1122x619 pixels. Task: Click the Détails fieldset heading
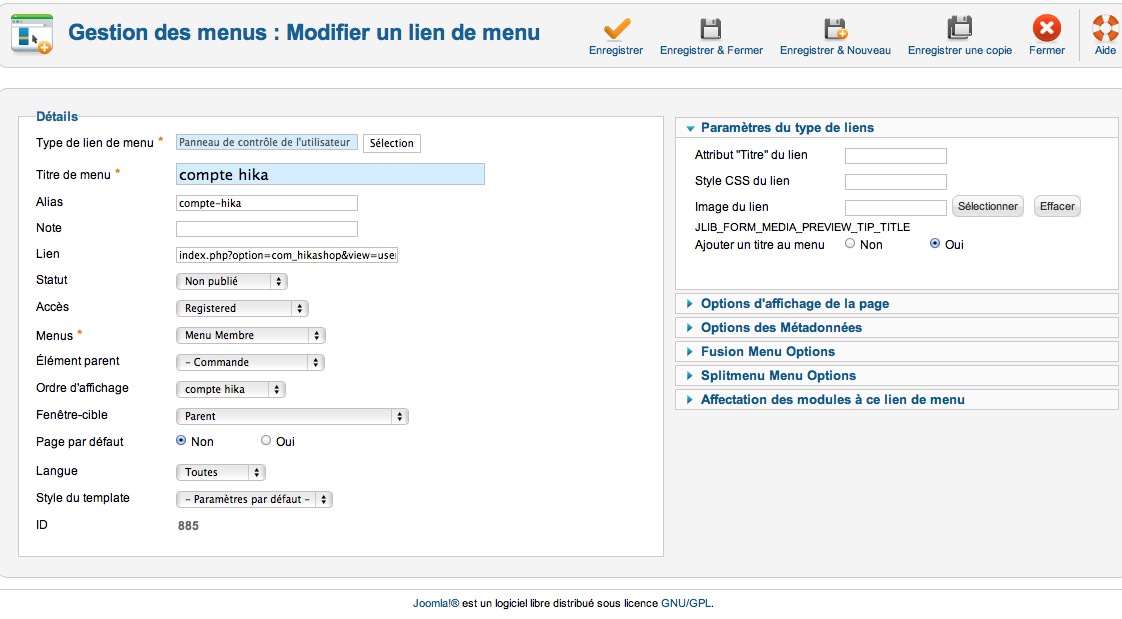[x=57, y=117]
